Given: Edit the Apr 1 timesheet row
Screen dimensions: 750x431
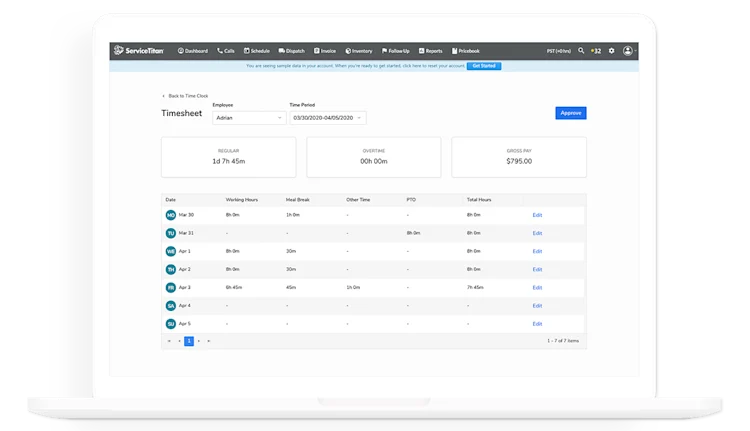Looking at the screenshot, I should tap(537, 251).
